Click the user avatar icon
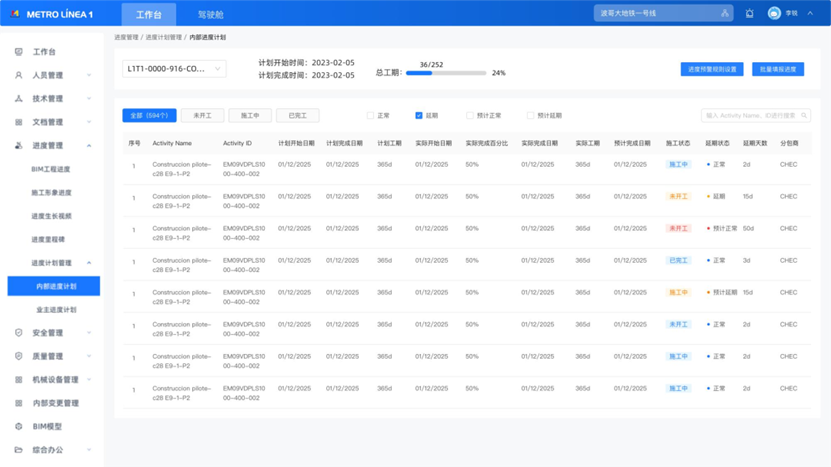831x467 pixels. point(774,13)
